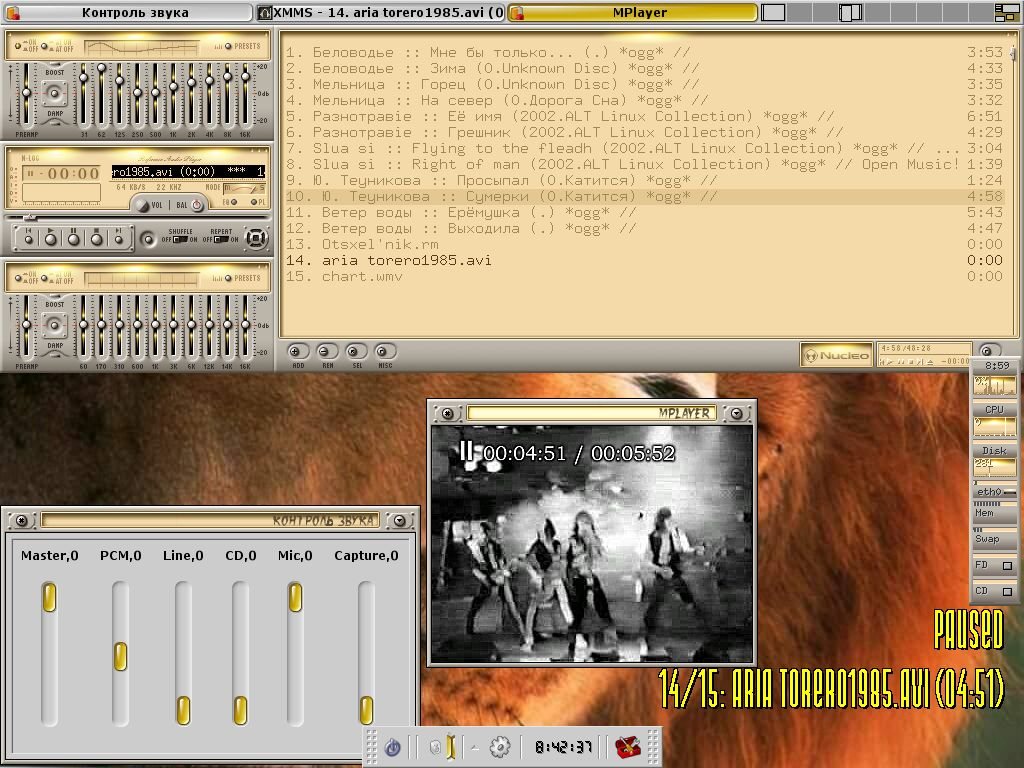1024x768 pixels.
Task: Click the Master volume slider handle
Action: click(x=49, y=598)
